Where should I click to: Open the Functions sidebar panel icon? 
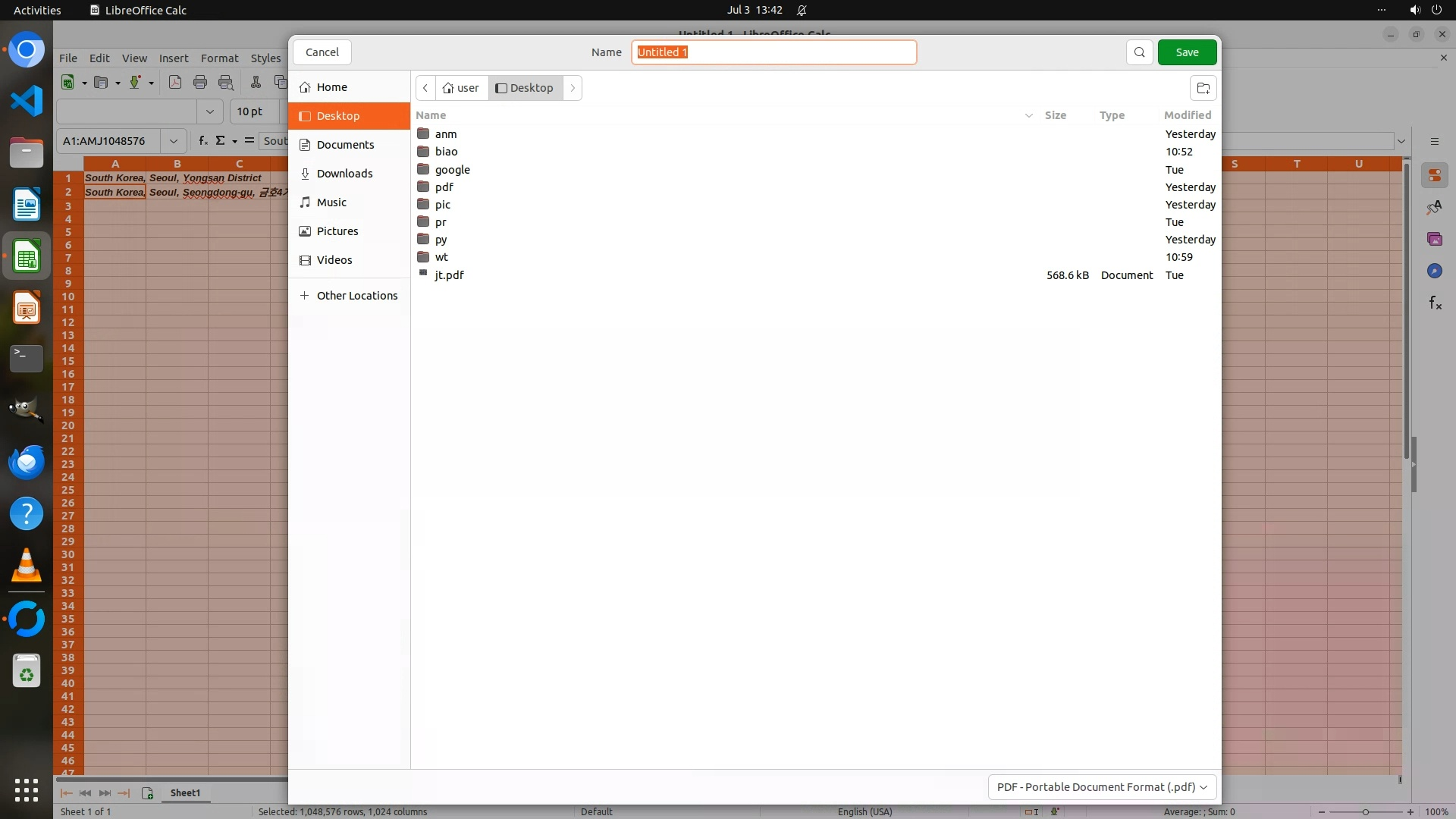(1435, 303)
